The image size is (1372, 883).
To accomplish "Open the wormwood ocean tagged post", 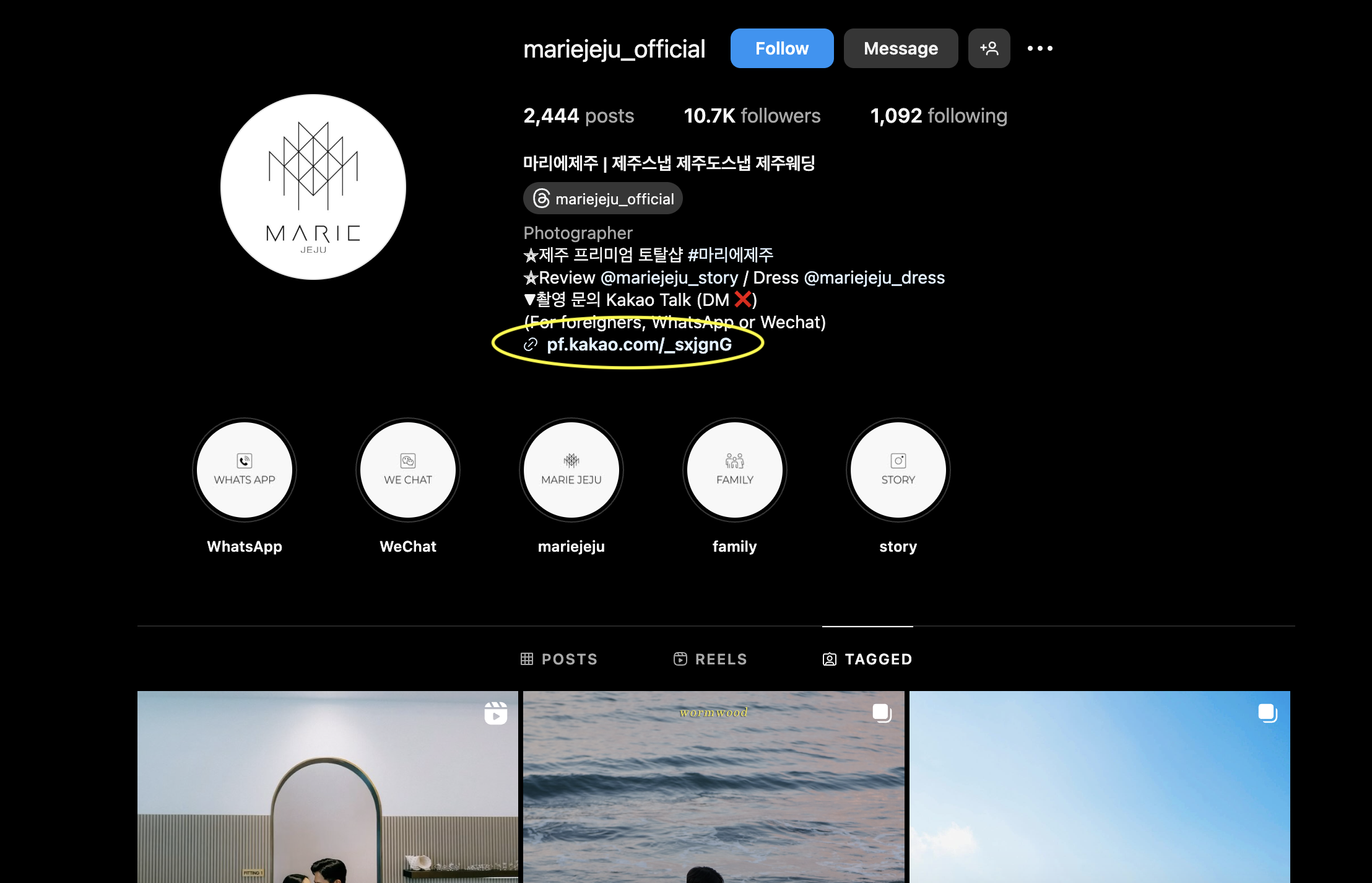I will coord(714,787).
